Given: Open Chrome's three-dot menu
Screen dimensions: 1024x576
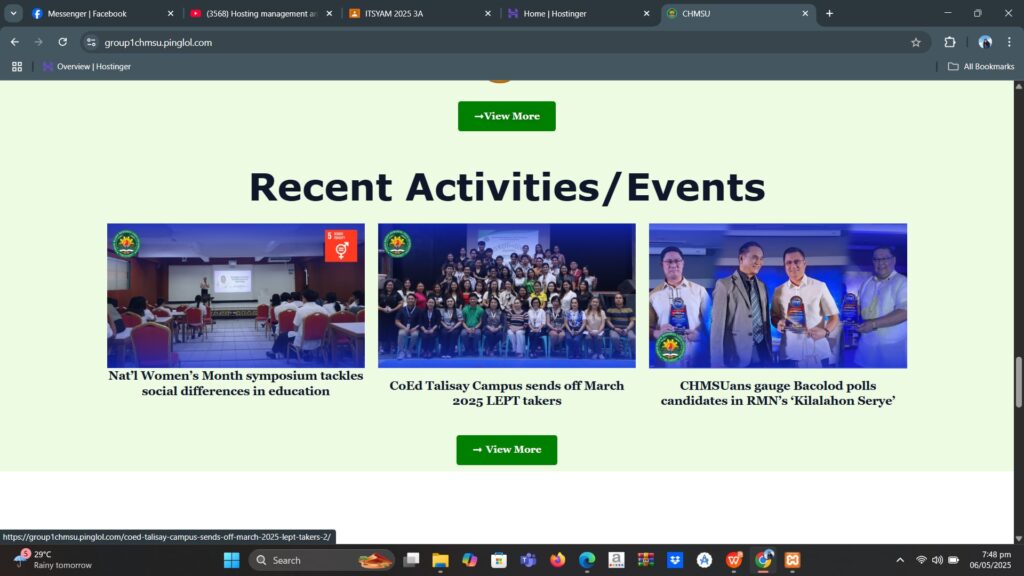Looking at the screenshot, I should tap(1009, 42).
